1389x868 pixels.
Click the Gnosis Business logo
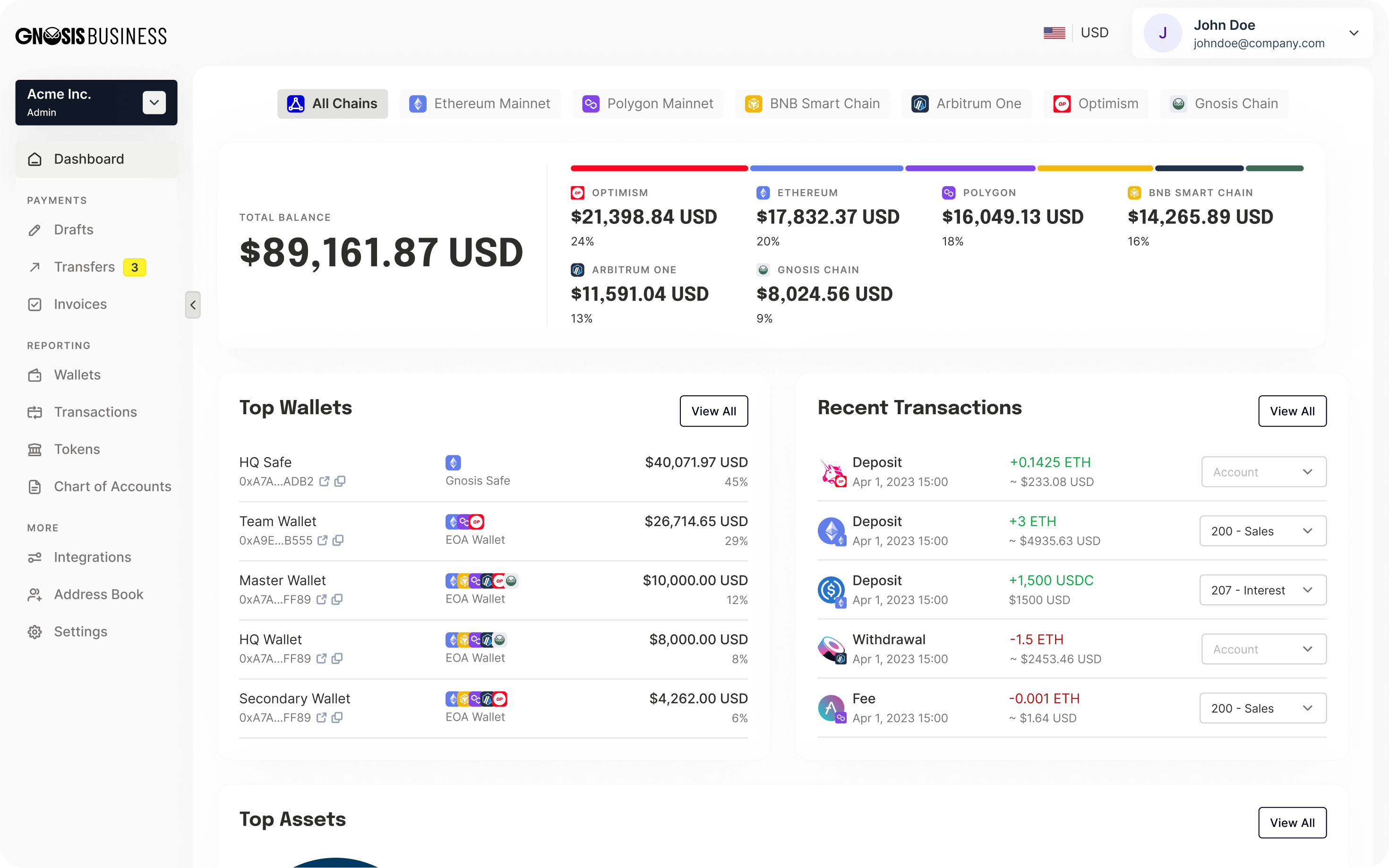click(91, 35)
